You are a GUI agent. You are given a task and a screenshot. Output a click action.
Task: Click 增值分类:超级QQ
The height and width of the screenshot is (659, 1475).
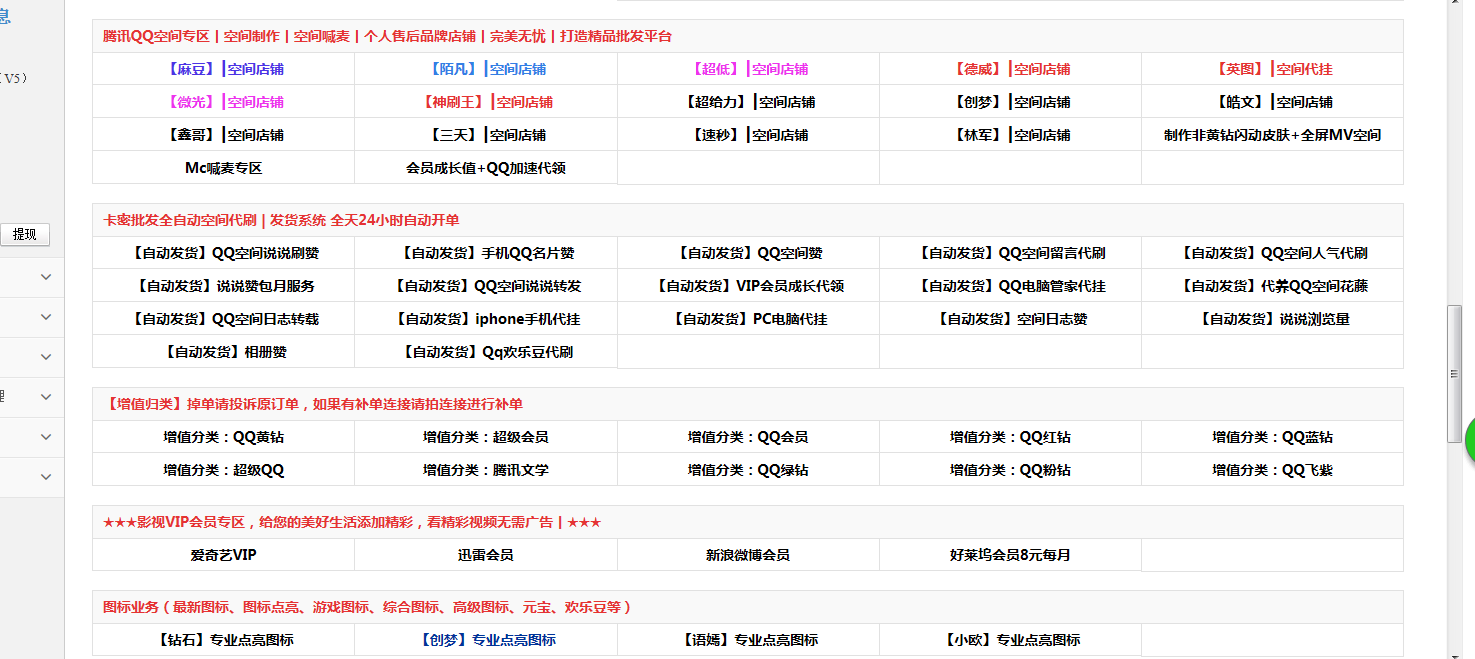(224, 470)
